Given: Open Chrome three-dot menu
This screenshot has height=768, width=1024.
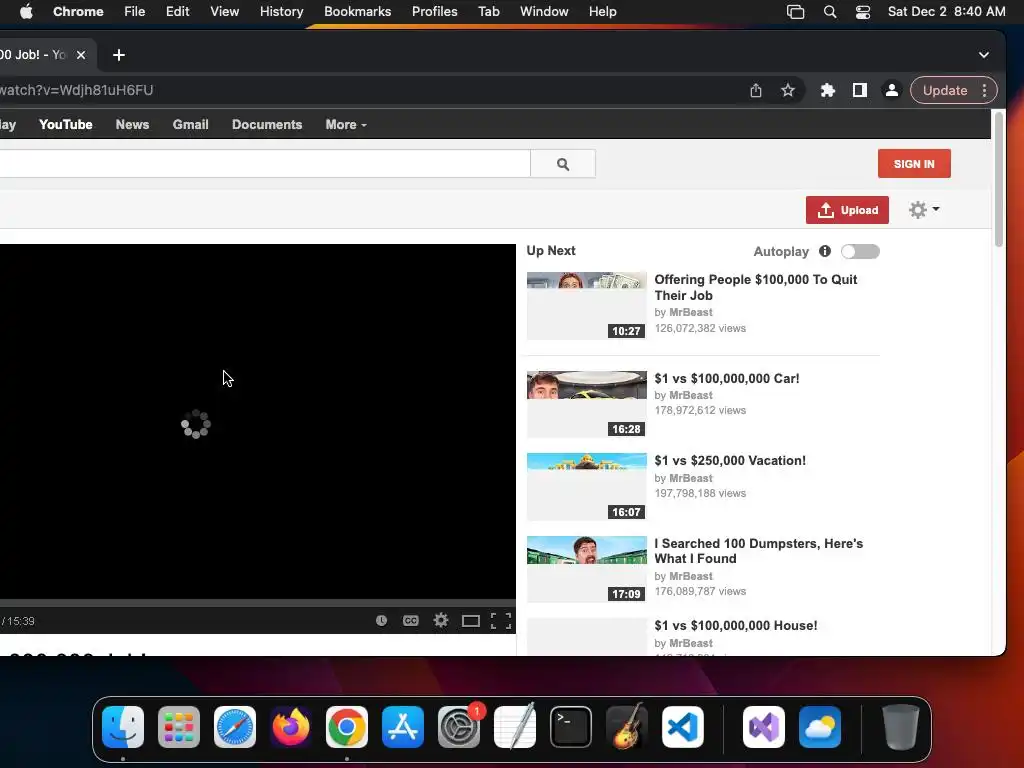Looking at the screenshot, I should pos(984,90).
